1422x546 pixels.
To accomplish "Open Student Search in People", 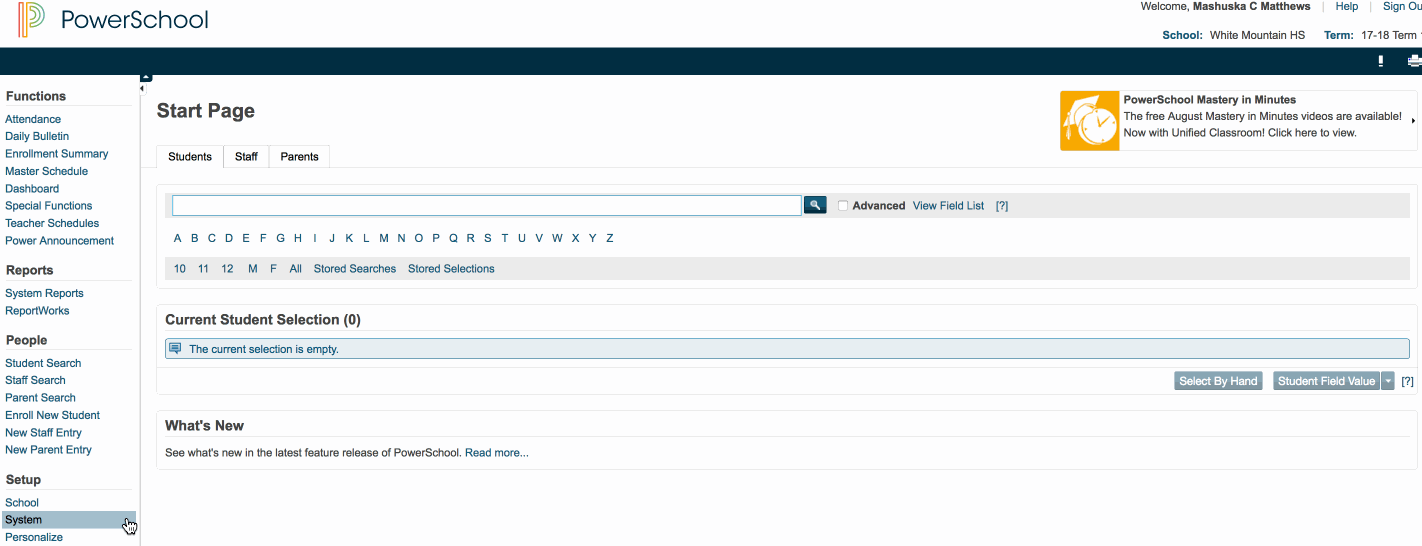I will pos(43,363).
